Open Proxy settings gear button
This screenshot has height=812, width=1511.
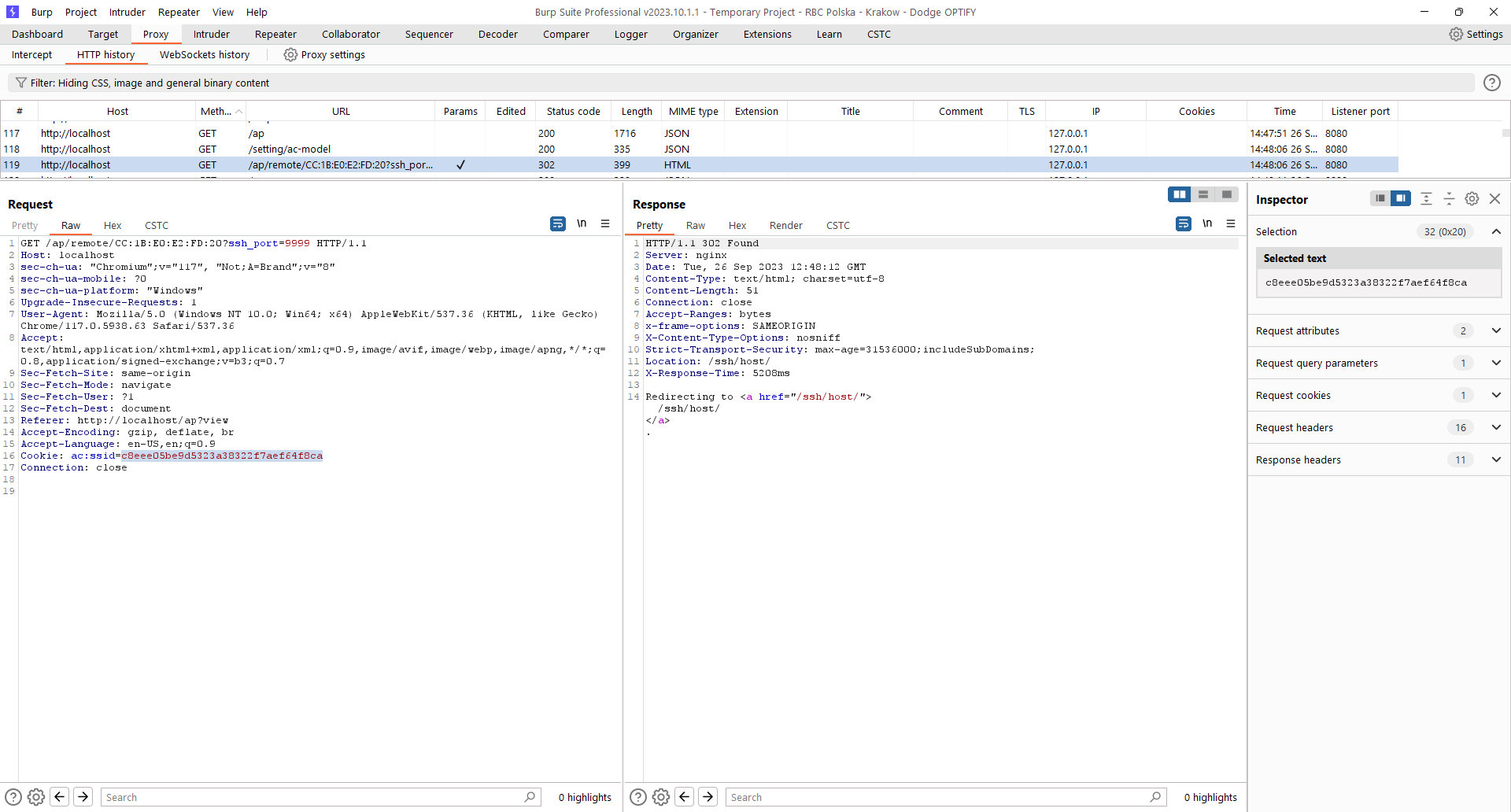[324, 54]
